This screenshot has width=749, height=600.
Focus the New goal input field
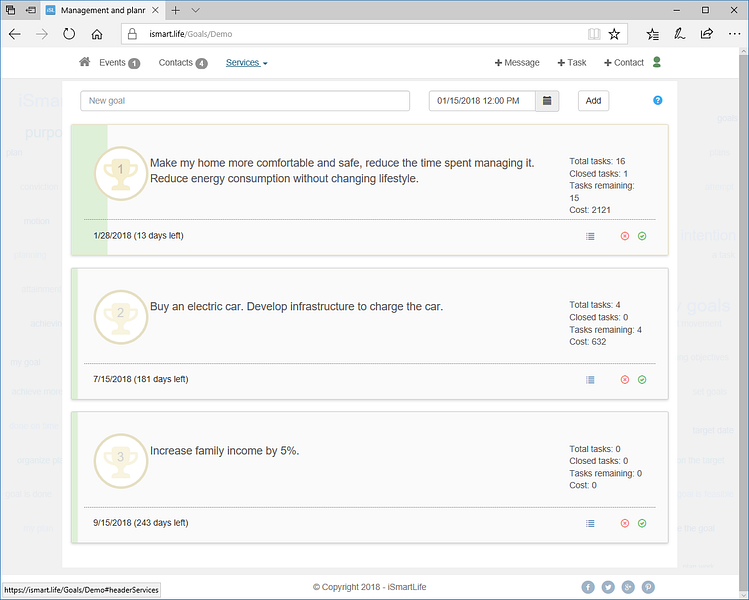coord(245,101)
